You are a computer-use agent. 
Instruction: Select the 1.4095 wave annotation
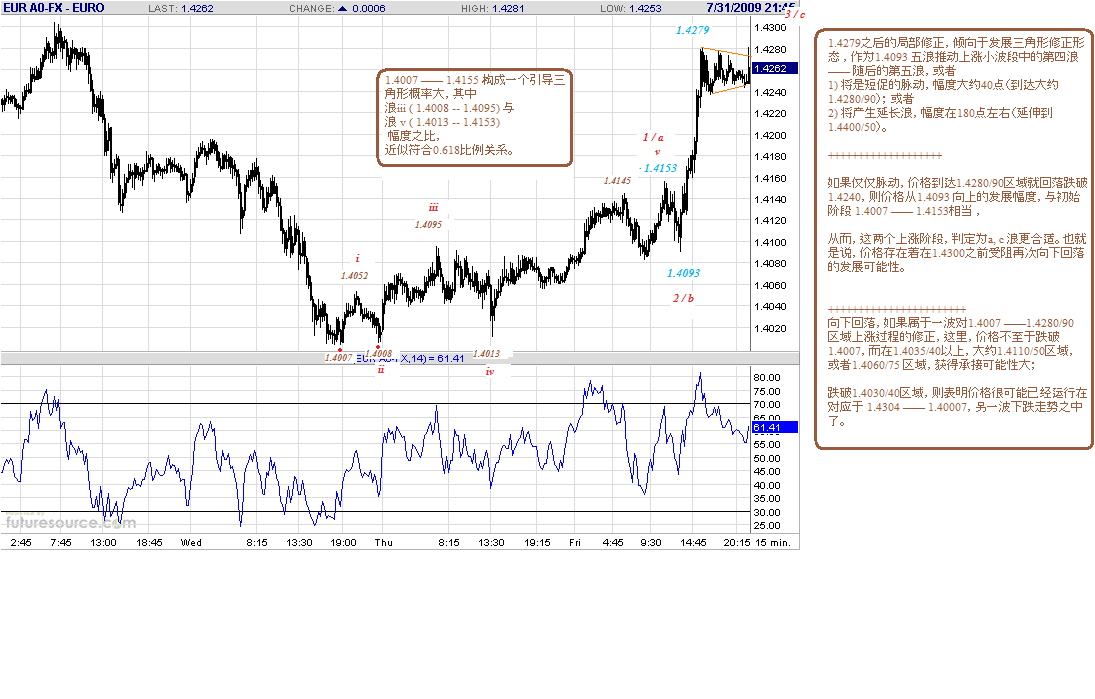pos(428,225)
